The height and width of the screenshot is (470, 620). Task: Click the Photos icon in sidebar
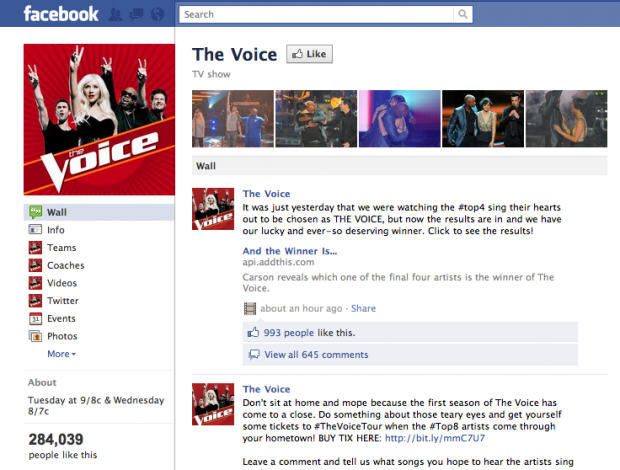click(x=35, y=336)
